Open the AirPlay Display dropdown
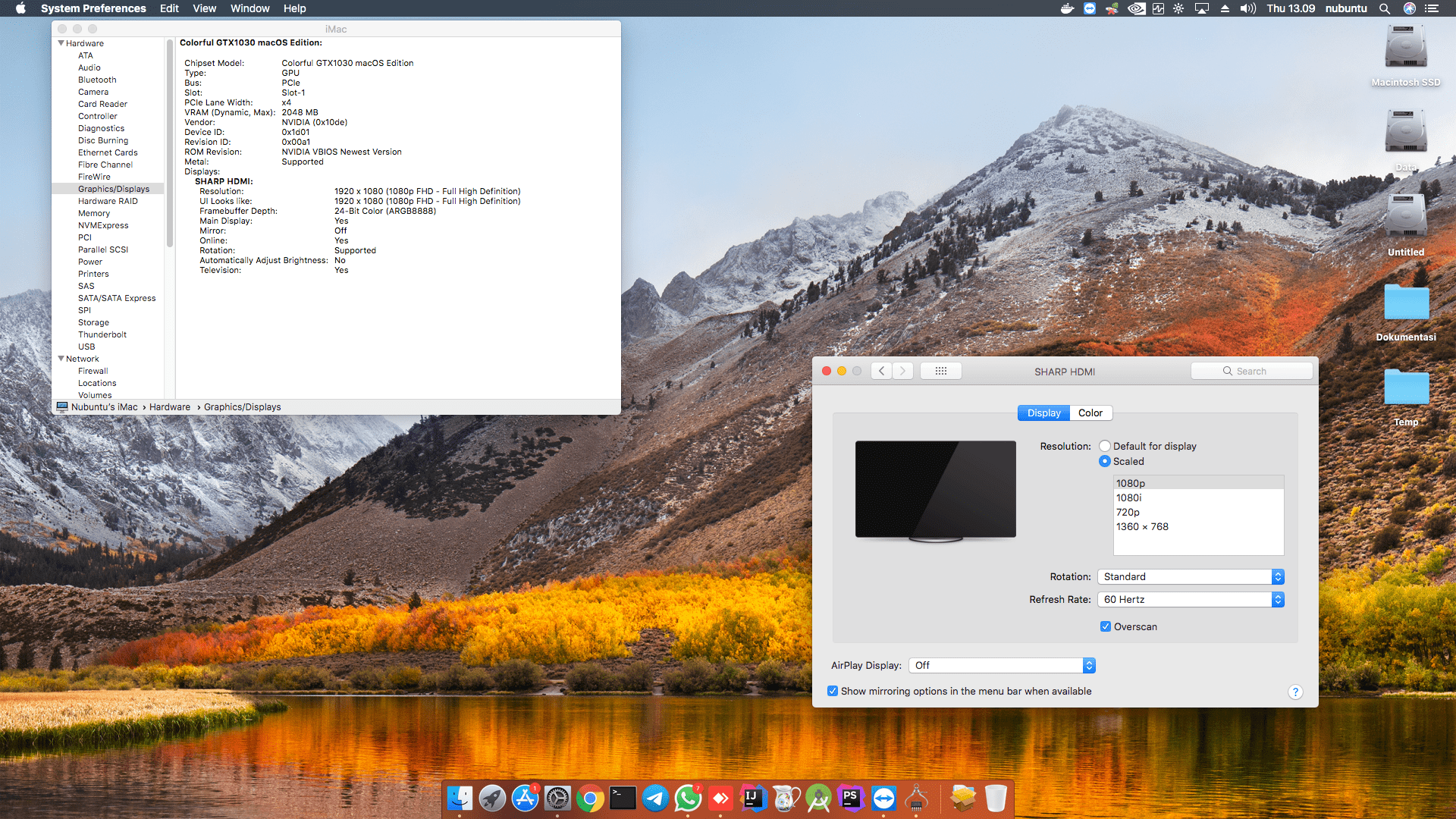Viewport: 1456px width, 819px height. point(1087,665)
